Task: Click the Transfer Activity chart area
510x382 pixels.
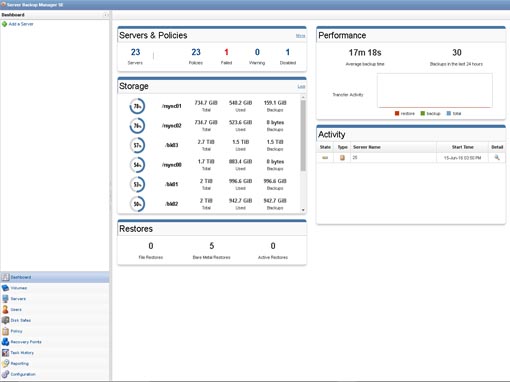Action: coord(435,90)
